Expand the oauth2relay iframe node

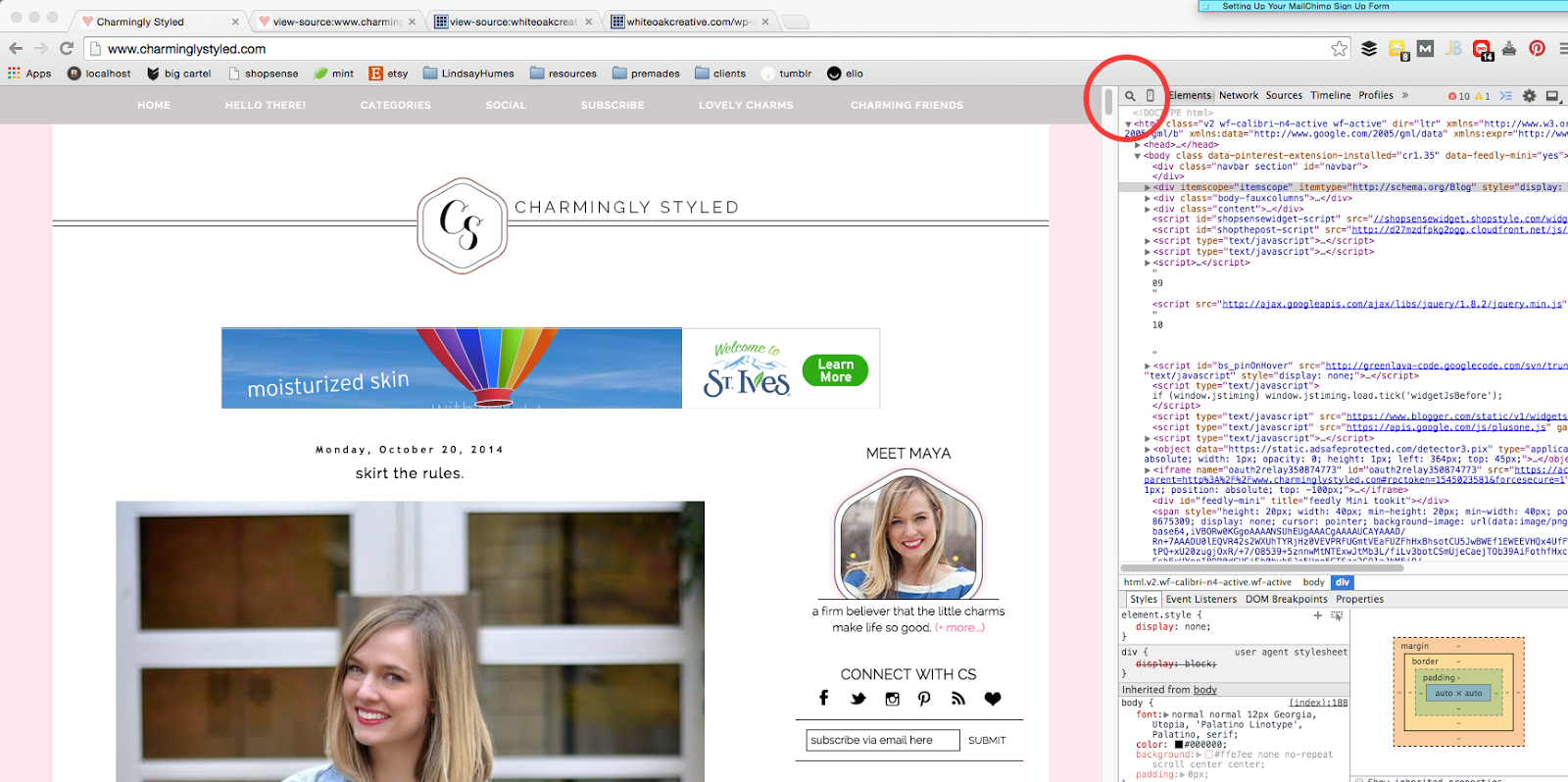click(x=1148, y=470)
